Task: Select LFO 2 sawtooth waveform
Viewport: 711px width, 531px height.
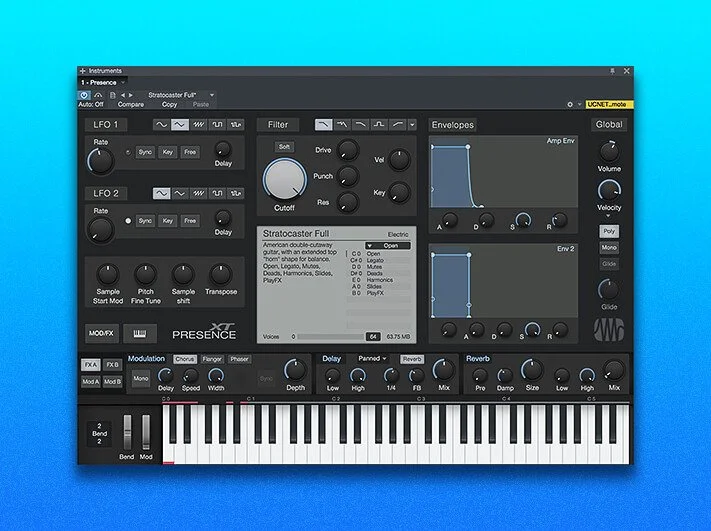Action: pyautogui.click(x=198, y=193)
